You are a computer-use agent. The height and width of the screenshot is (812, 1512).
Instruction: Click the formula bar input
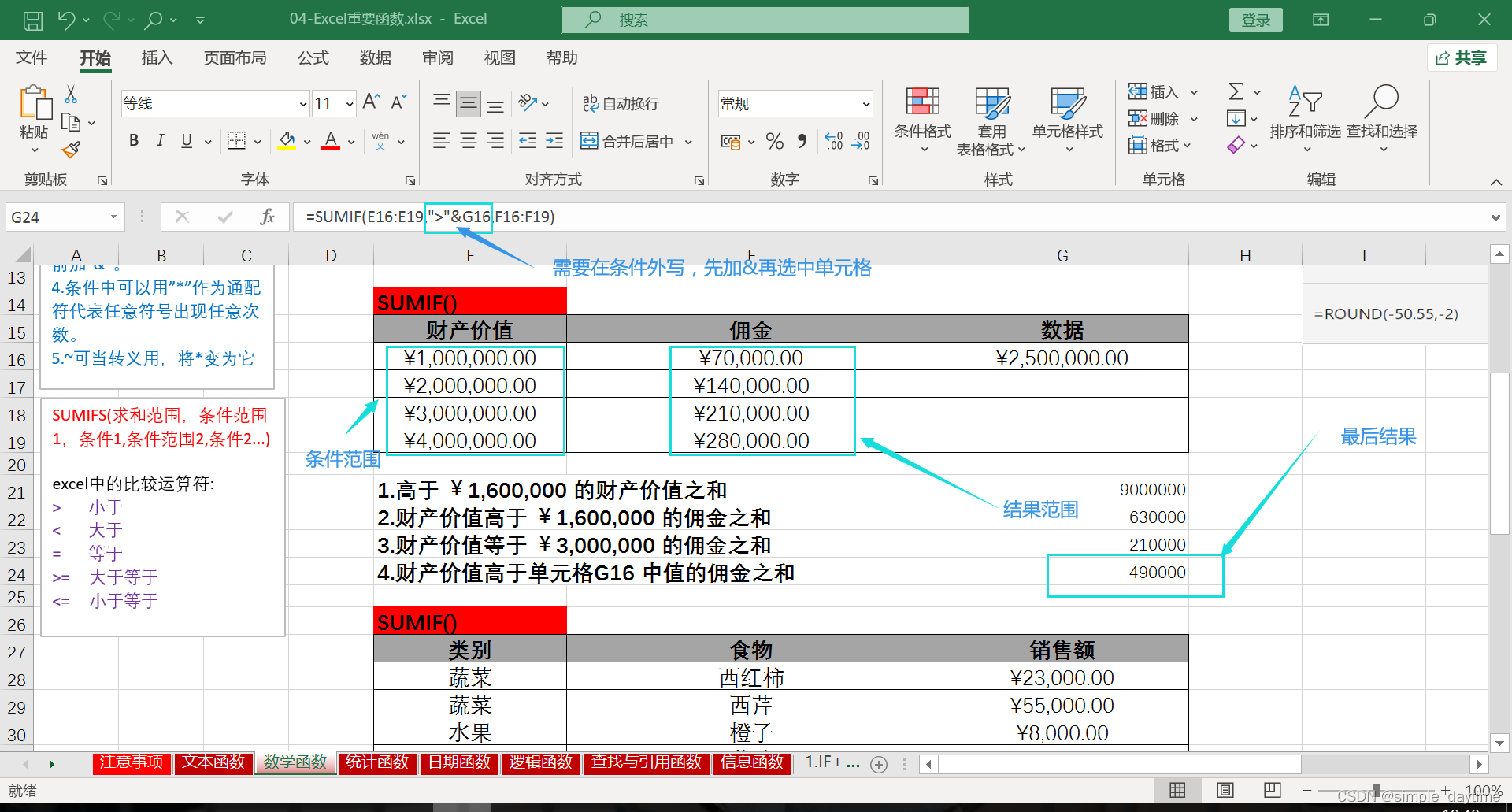pos(890,217)
